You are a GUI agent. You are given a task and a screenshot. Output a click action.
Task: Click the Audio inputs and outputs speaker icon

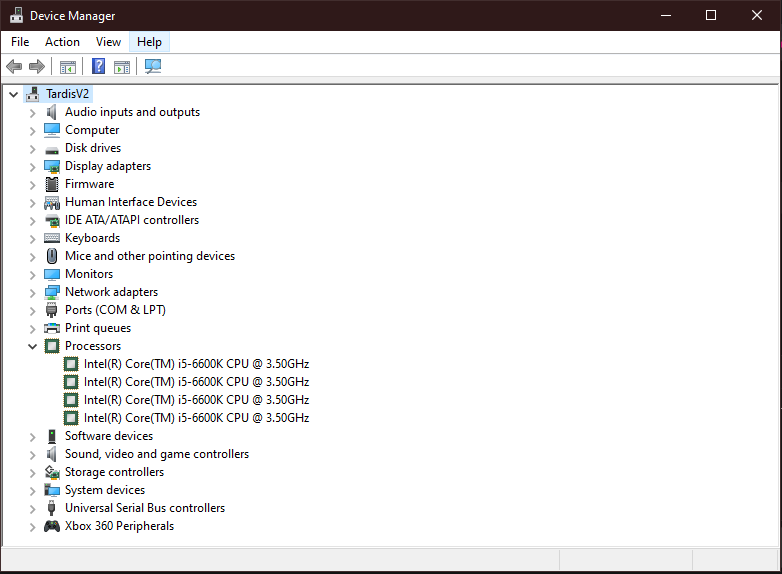point(51,112)
